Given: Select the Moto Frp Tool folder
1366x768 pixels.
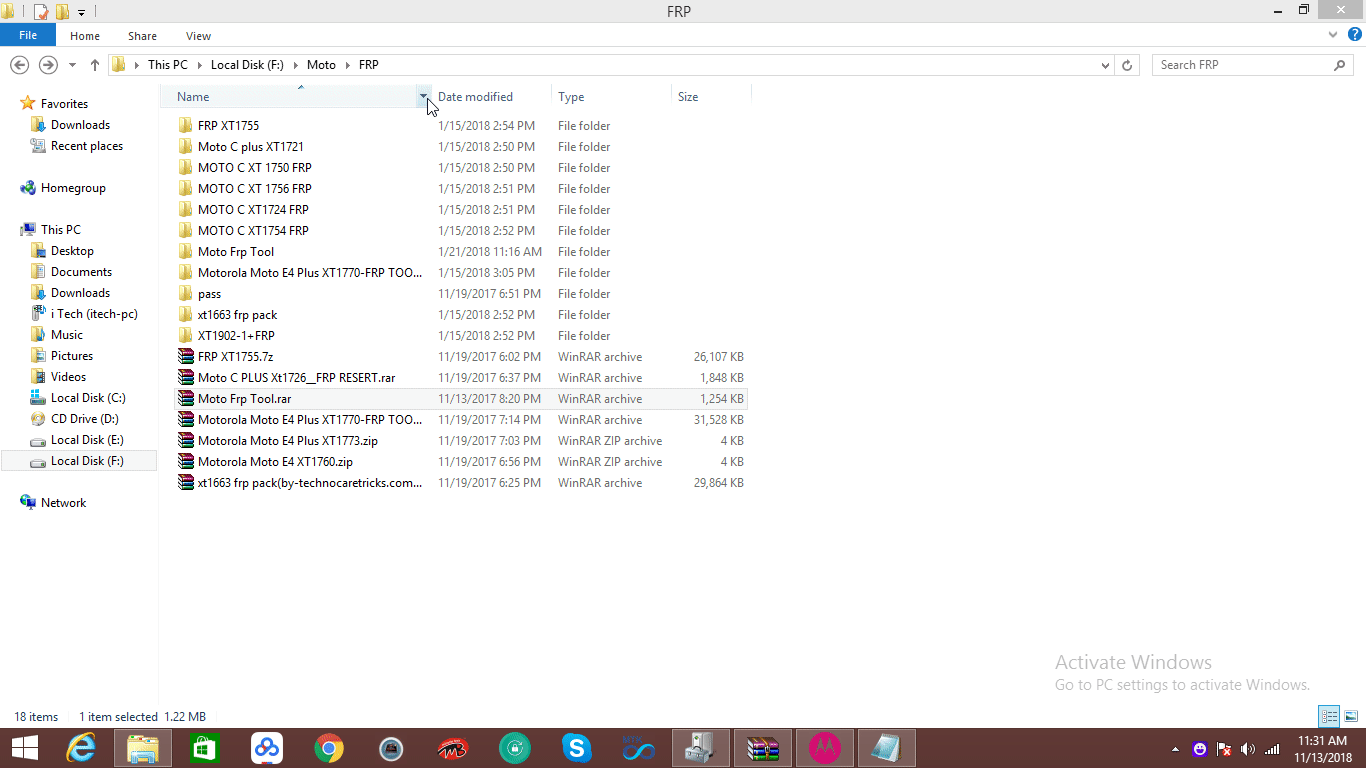Looking at the screenshot, I should (235, 252).
